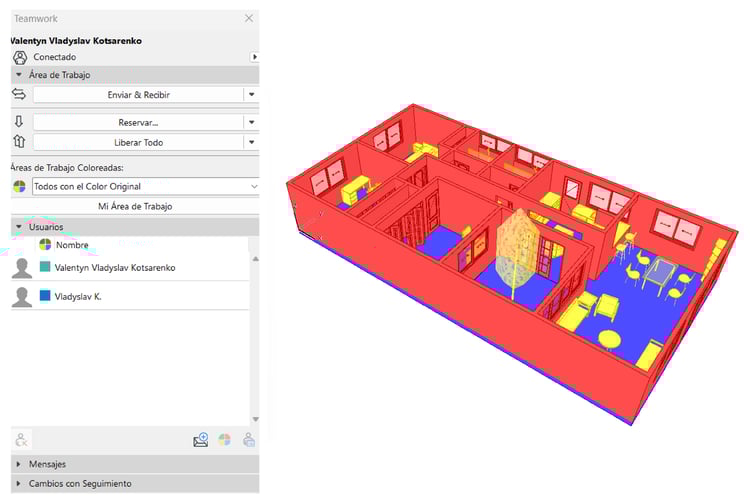The width and height of the screenshot is (750, 500).
Task: Collapse the Usuarios section
Action: pos(19,227)
